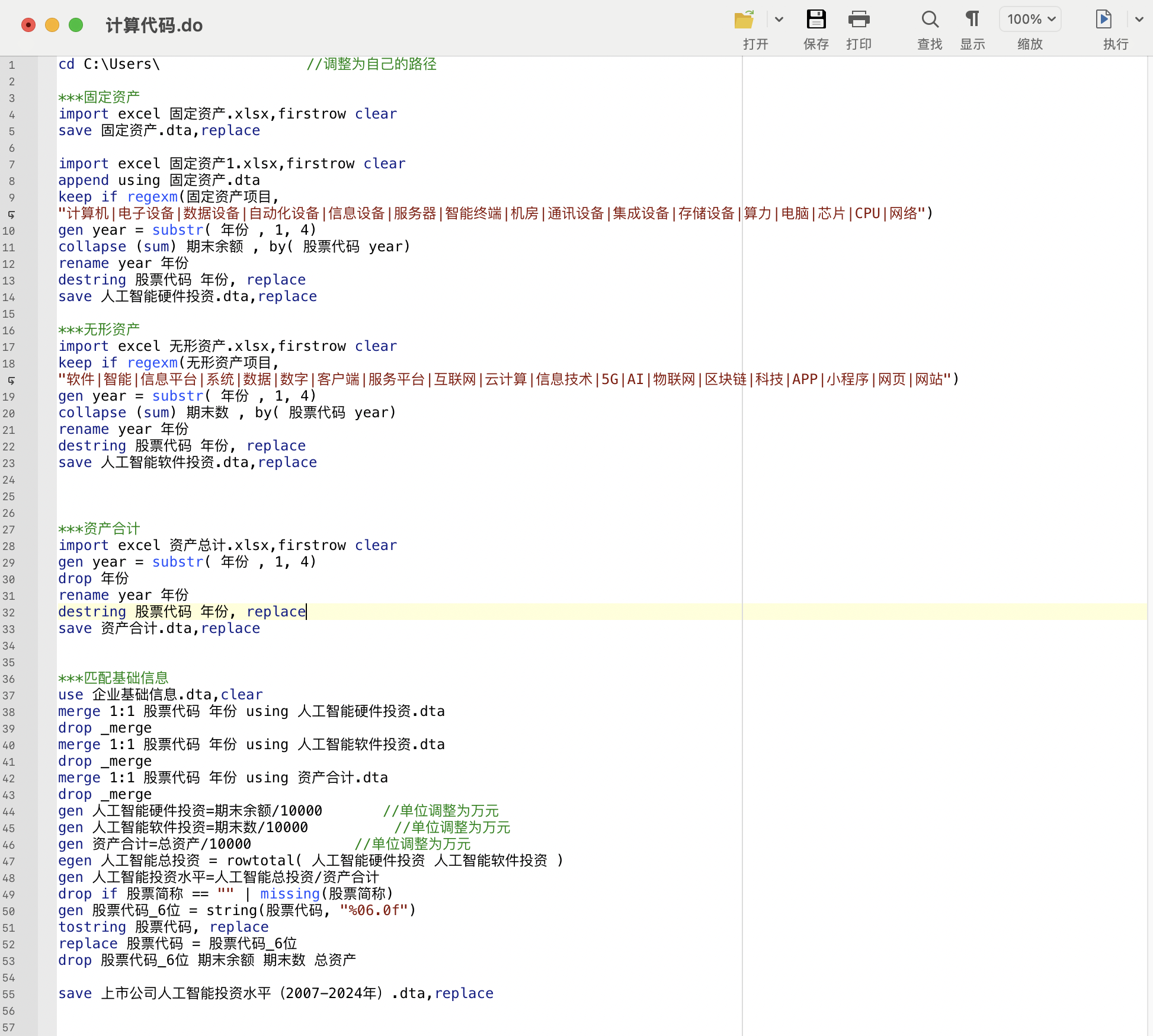The image size is (1153, 1036).
Task: Toggle the show invisibles pilcrow icon
Action: [972, 20]
